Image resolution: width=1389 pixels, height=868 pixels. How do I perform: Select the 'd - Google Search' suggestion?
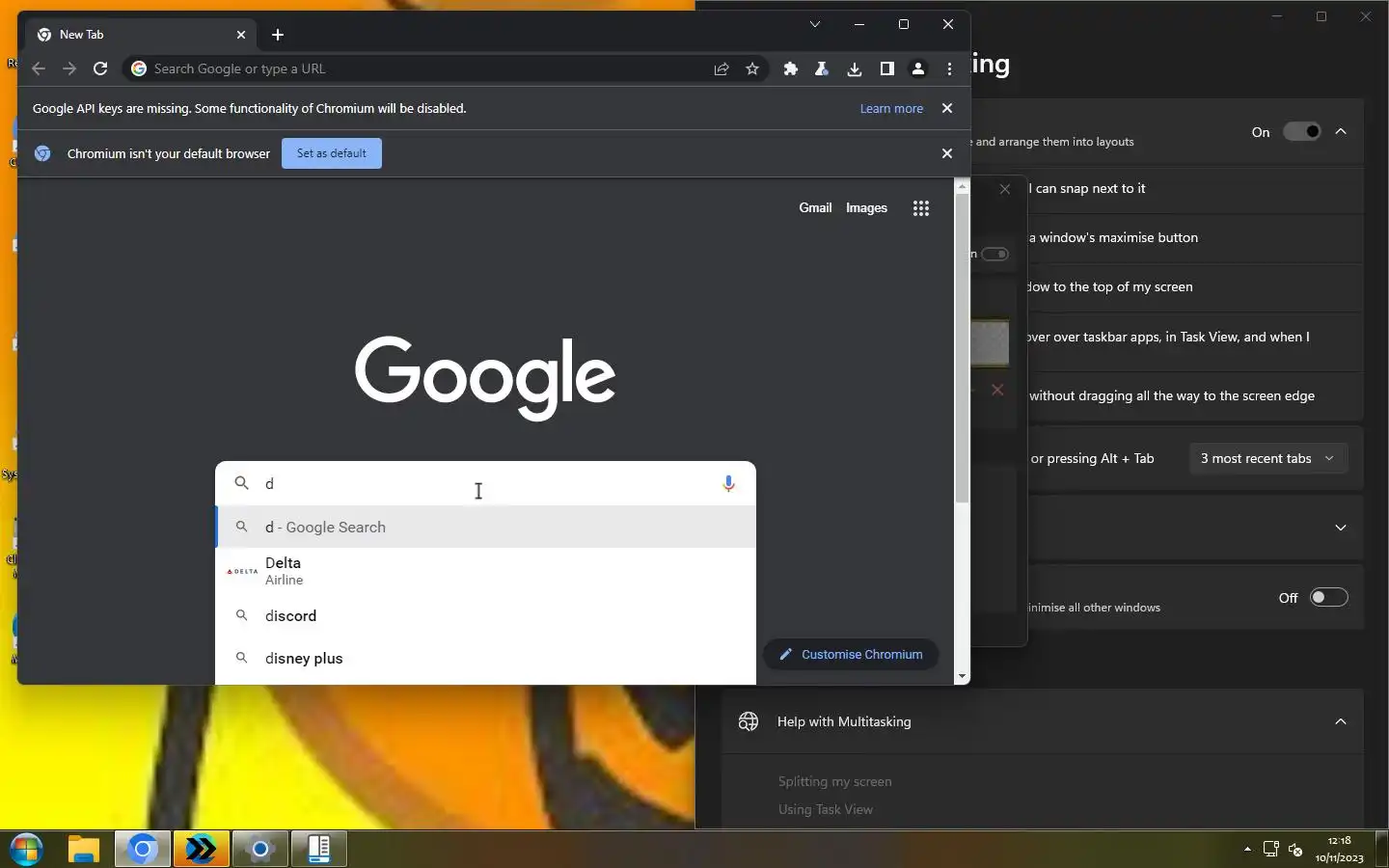pyautogui.click(x=485, y=527)
